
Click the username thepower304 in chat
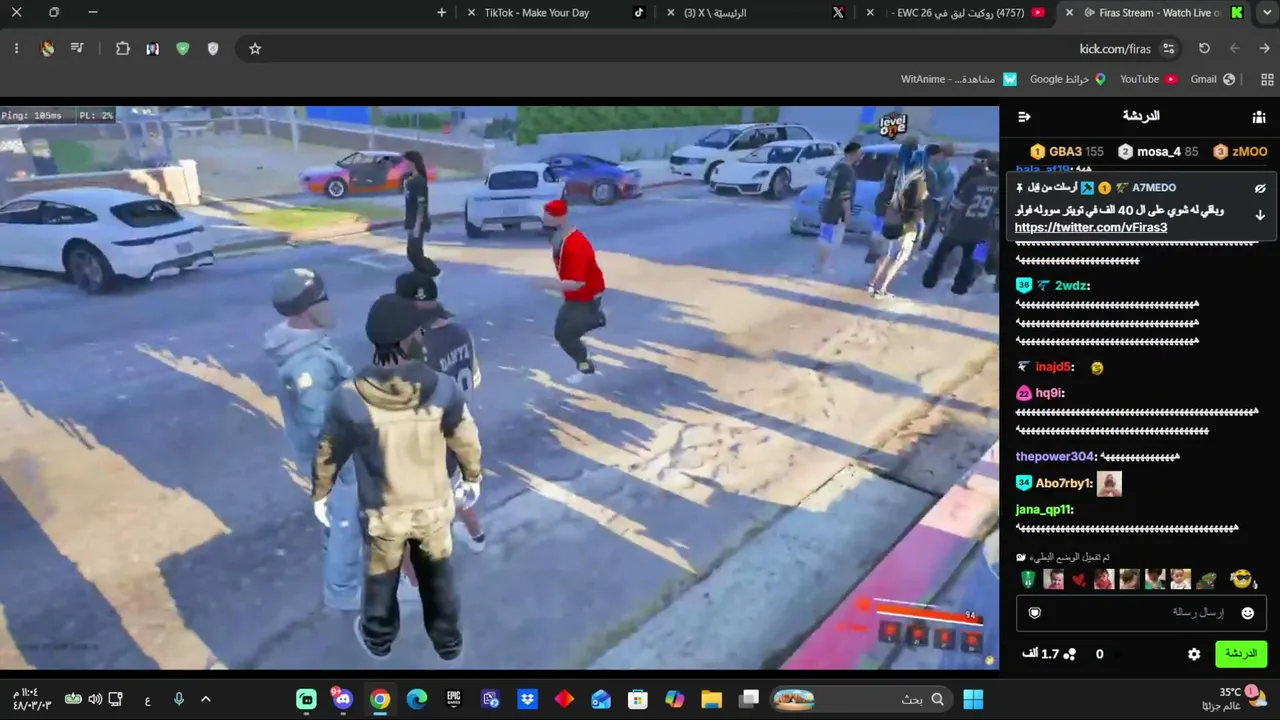point(1055,457)
